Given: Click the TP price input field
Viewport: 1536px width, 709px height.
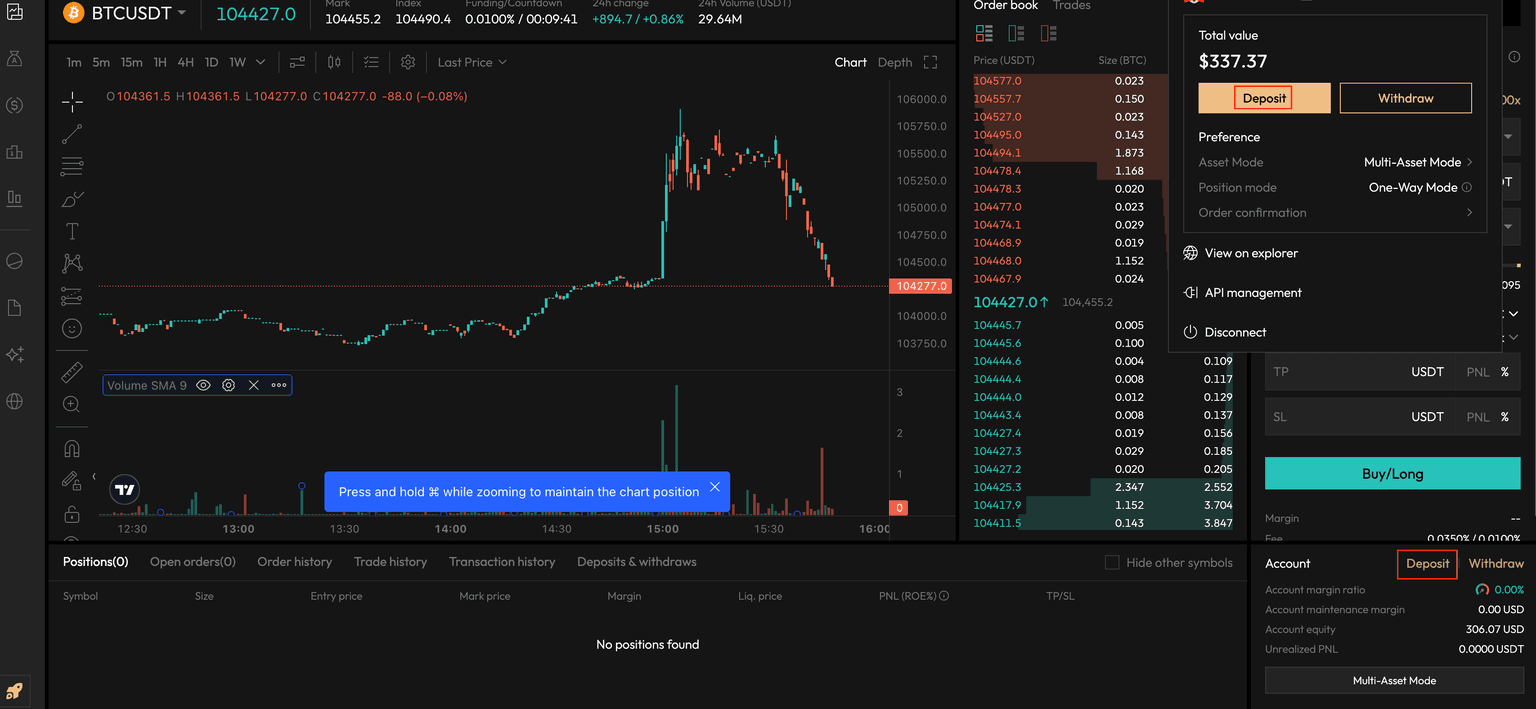Looking at the screenshot, I should 1335,372.
